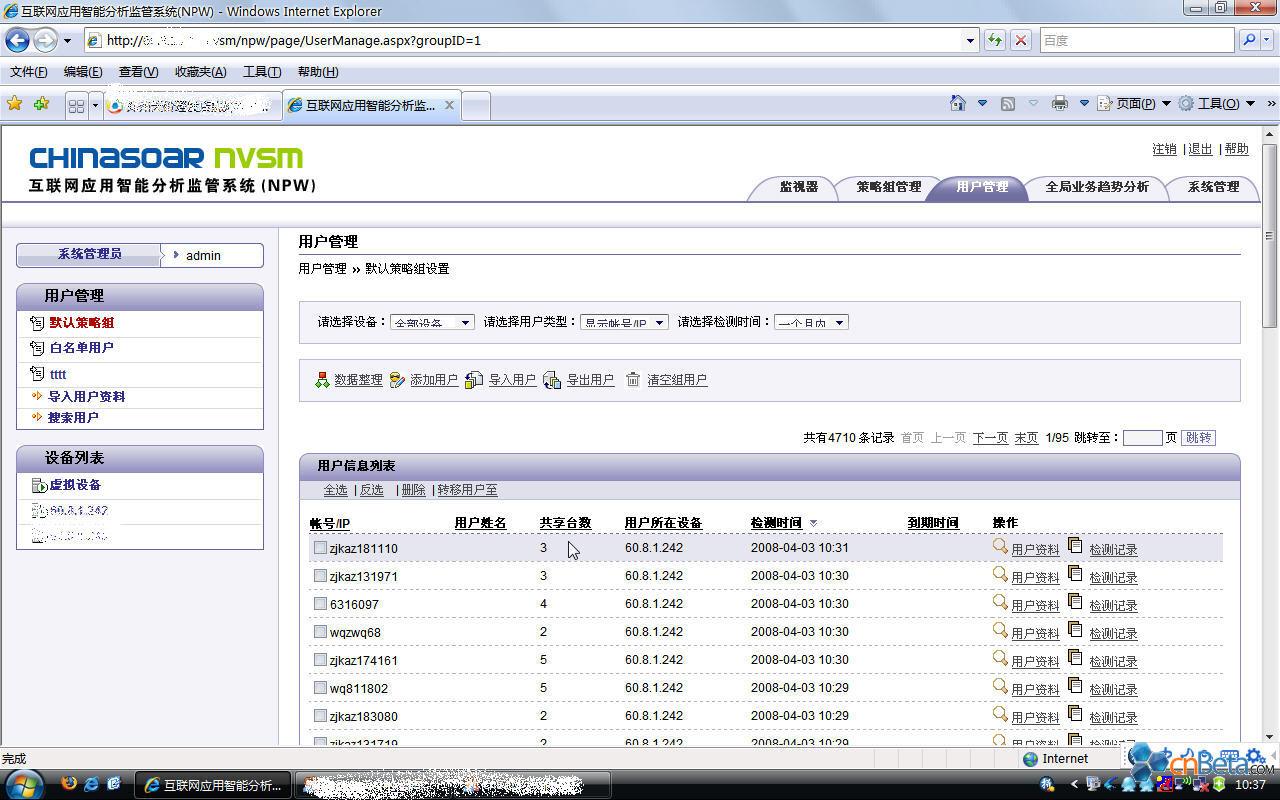This screenshot has height=800, width=1280.
Task: Click the 数据整理 icon in toolbar
Action: point(322,380)
